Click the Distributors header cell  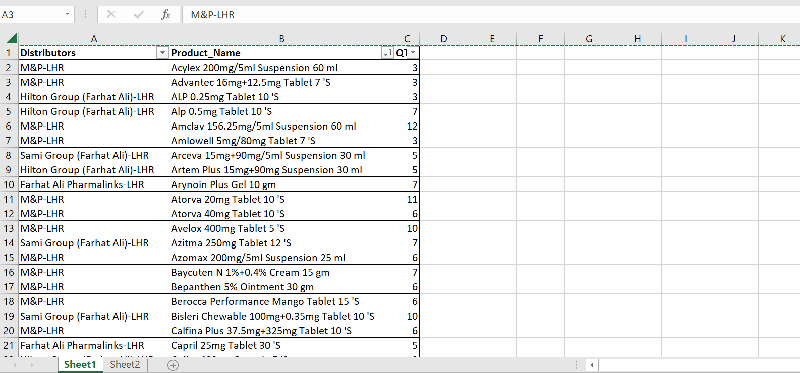(x=94, y=53)
